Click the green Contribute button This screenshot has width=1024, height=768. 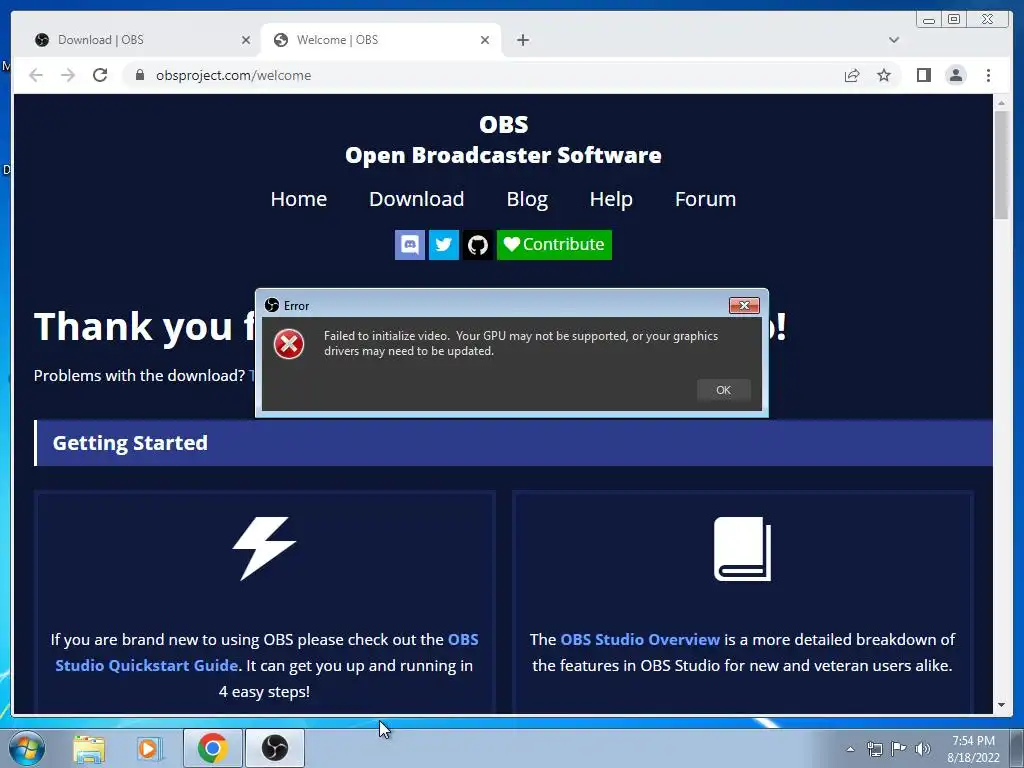pos(554,244)
